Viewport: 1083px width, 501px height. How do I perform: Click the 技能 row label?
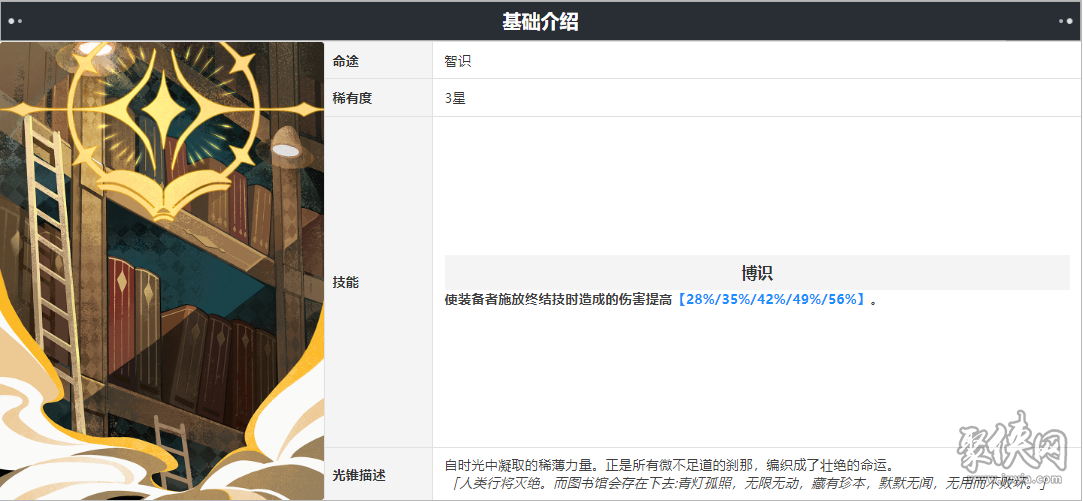point(346,282)
